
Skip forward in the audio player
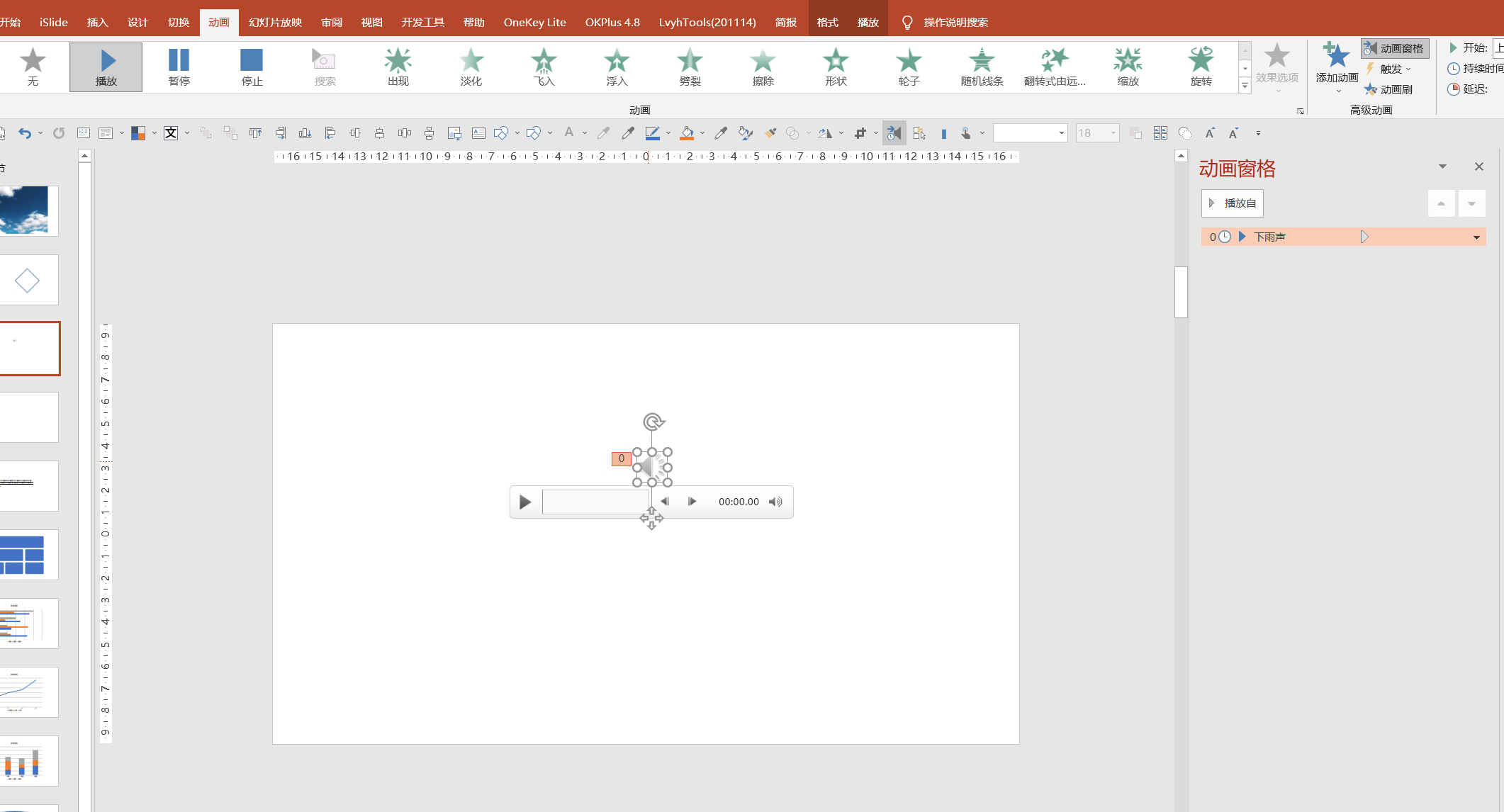click(x=692, y=502)
